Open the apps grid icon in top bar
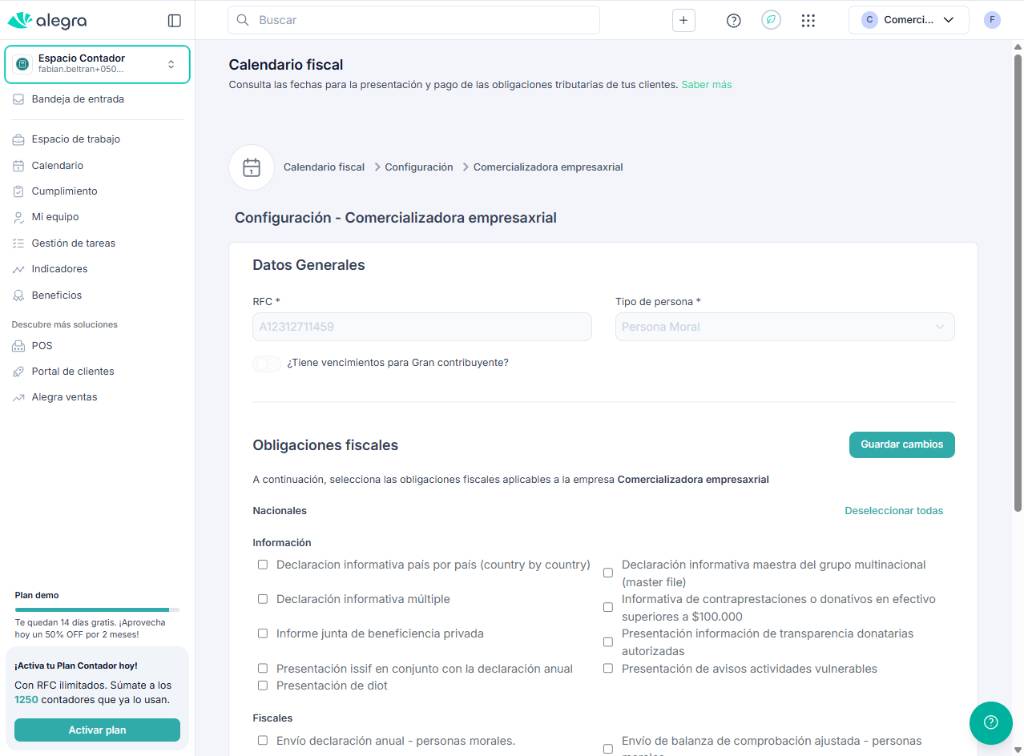Viewport: 1024px width, 756px height. coord(808,19)
